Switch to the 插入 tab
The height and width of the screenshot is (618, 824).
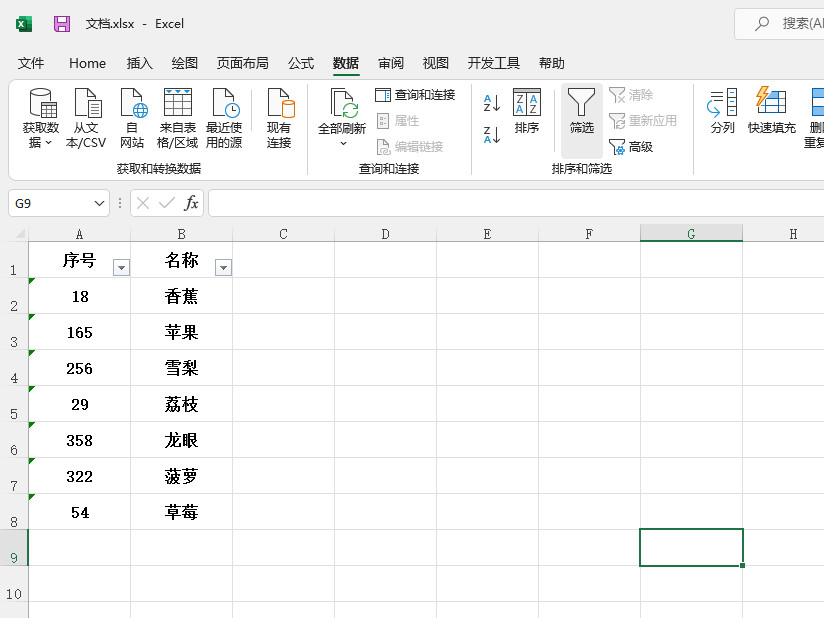pos(139,63)
